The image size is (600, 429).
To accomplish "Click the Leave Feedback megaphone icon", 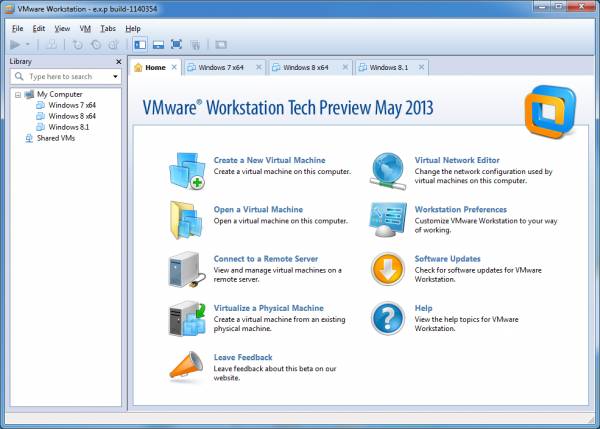I will (x=186, y=366).
